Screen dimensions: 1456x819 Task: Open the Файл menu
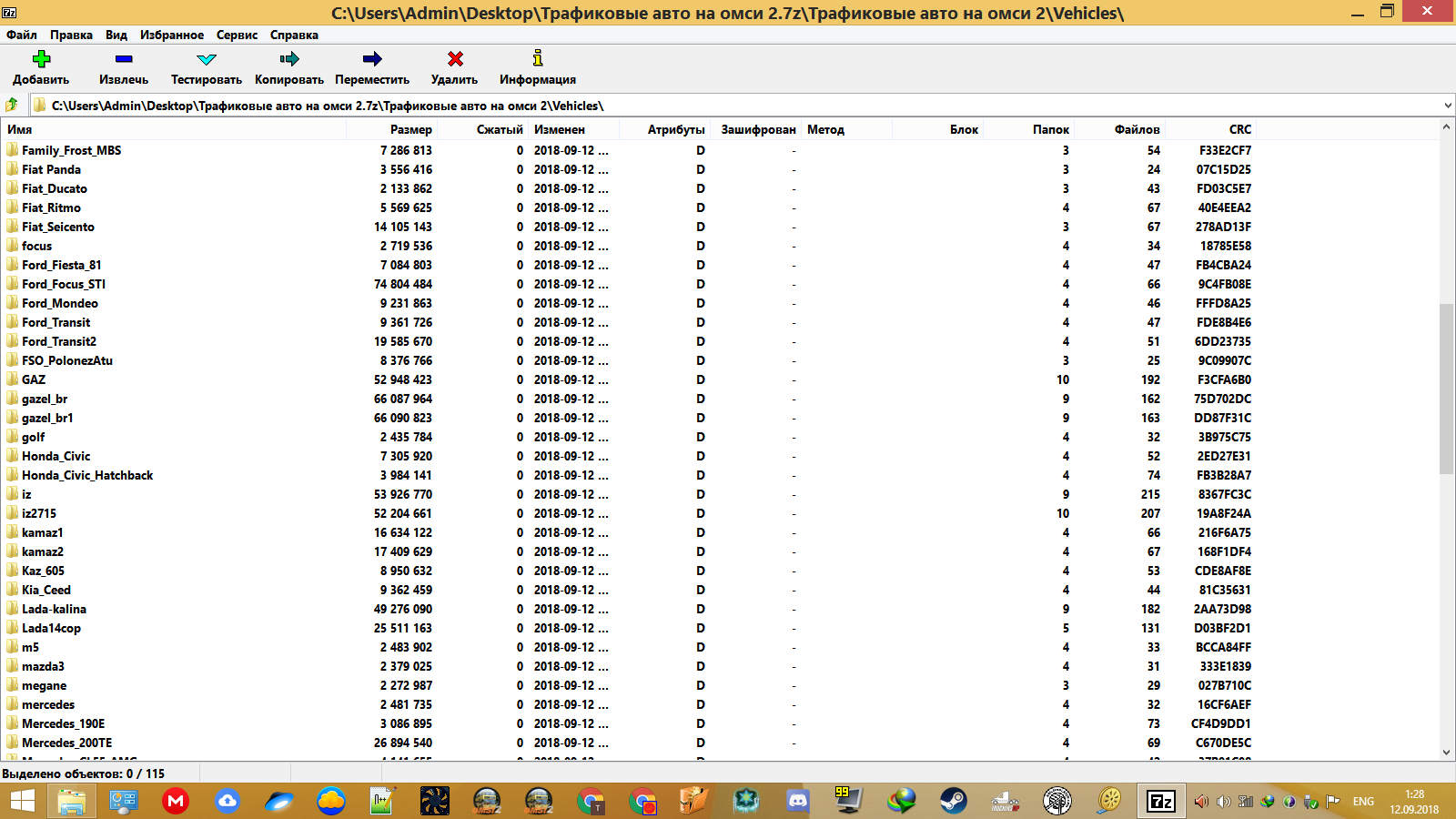22,35
